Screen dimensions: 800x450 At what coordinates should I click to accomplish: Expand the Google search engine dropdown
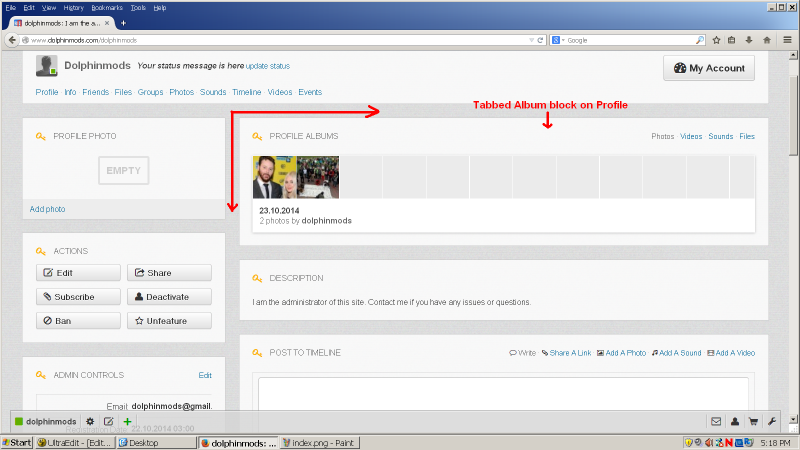[557, 40]
